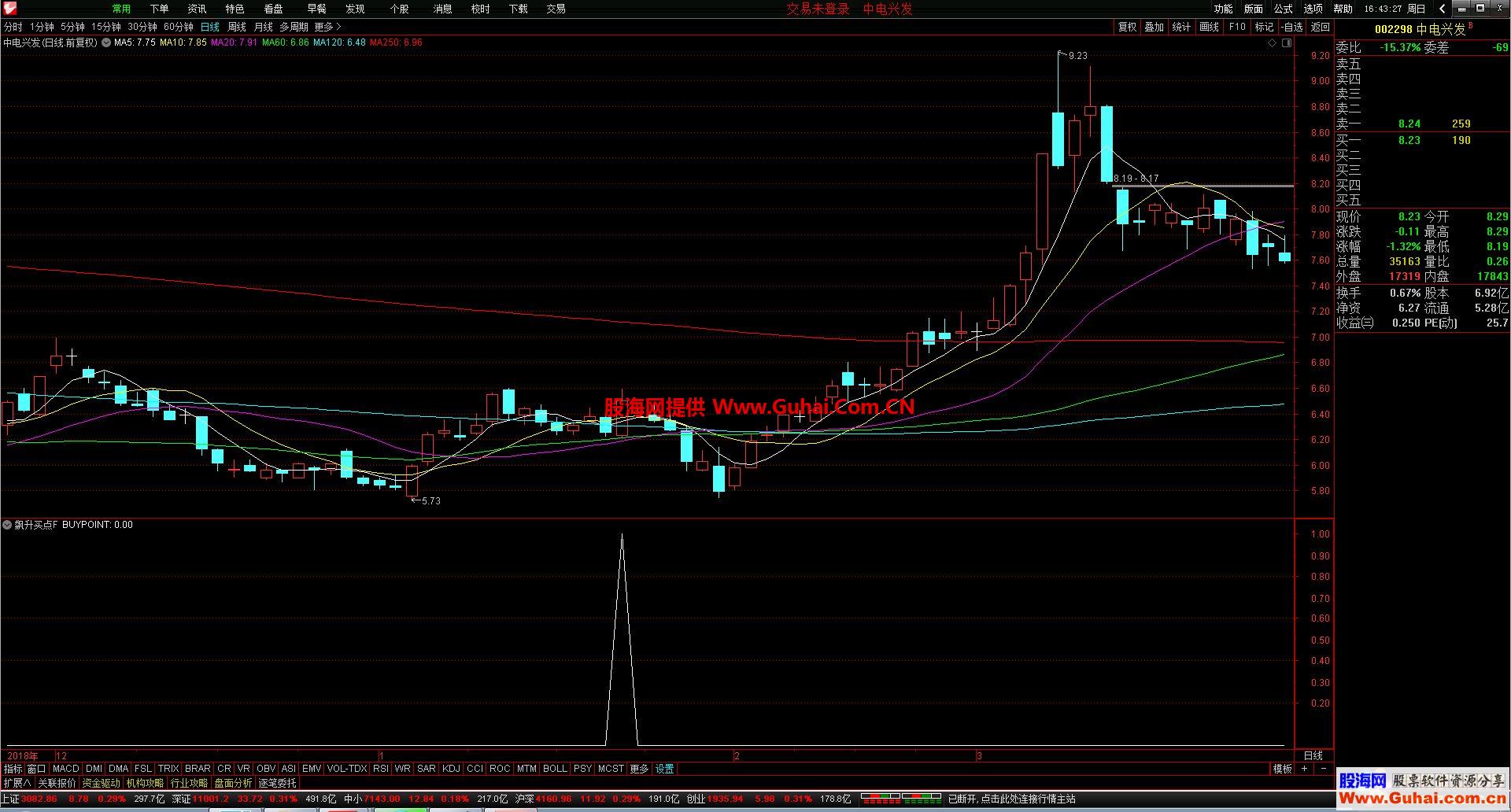The image size is (1511, 812).
Task: Click stock code 002298 header
Action: click(1393, 29)
